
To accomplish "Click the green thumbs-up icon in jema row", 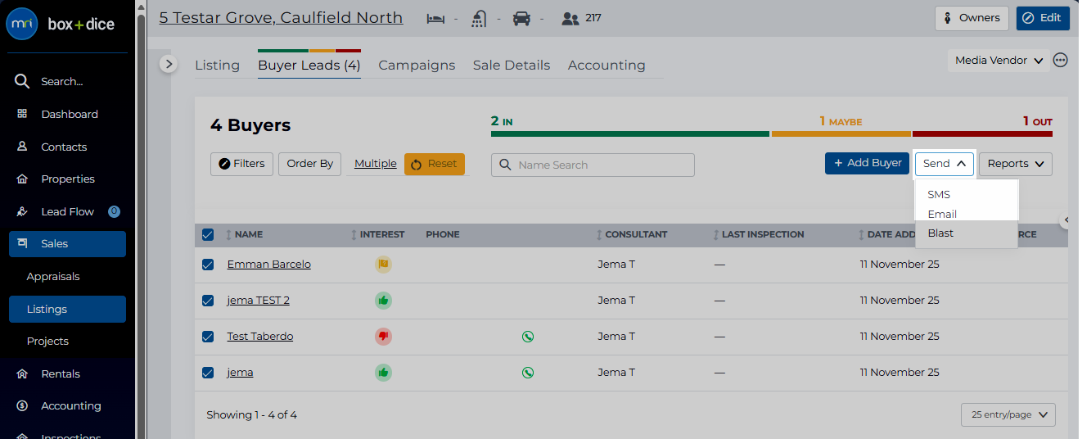I will click(384, 372).
